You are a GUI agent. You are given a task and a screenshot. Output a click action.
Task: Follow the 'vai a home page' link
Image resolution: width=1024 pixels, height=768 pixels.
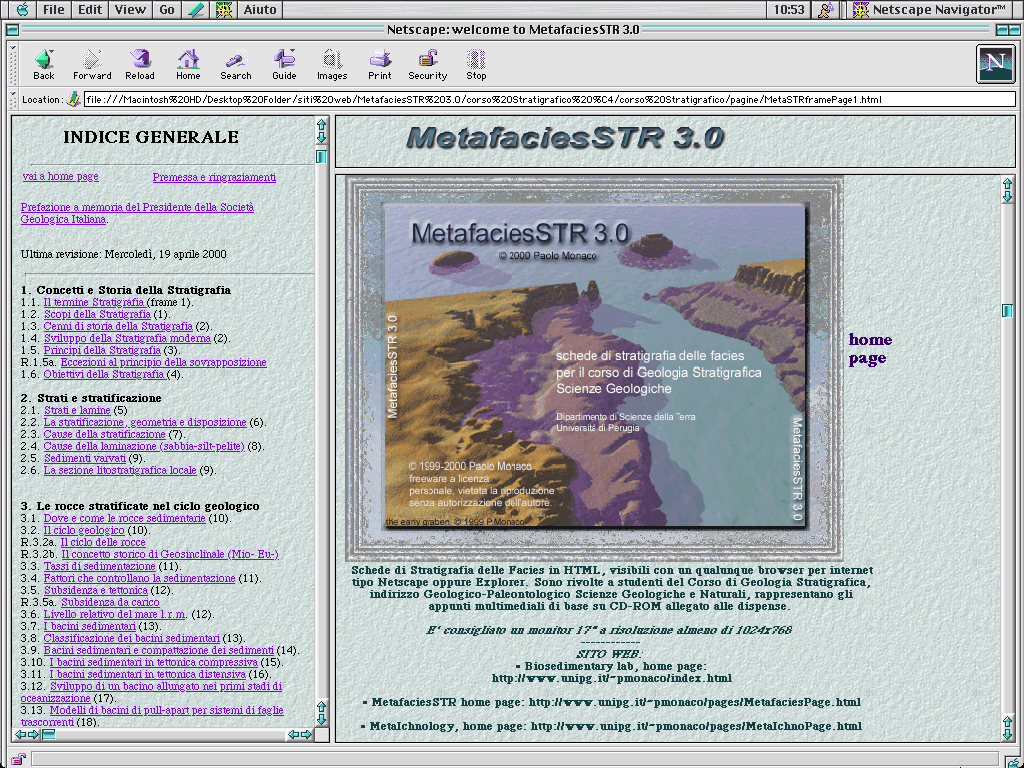coord(60,177)
